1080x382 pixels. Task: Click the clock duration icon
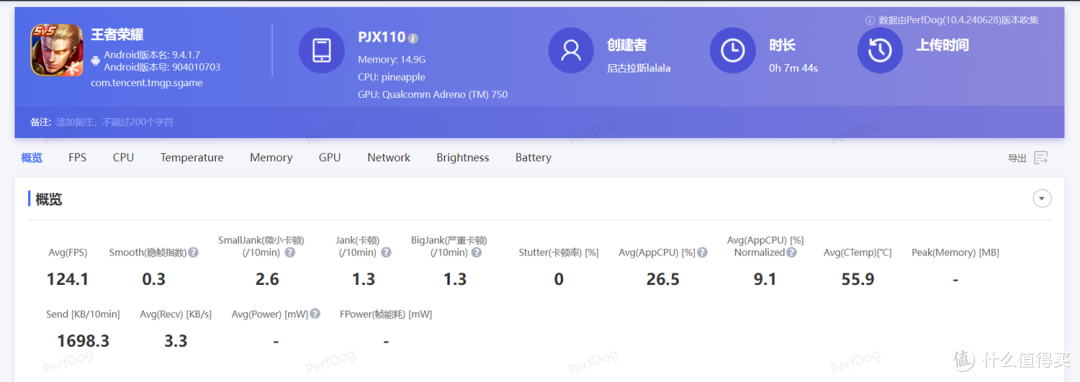733,50
